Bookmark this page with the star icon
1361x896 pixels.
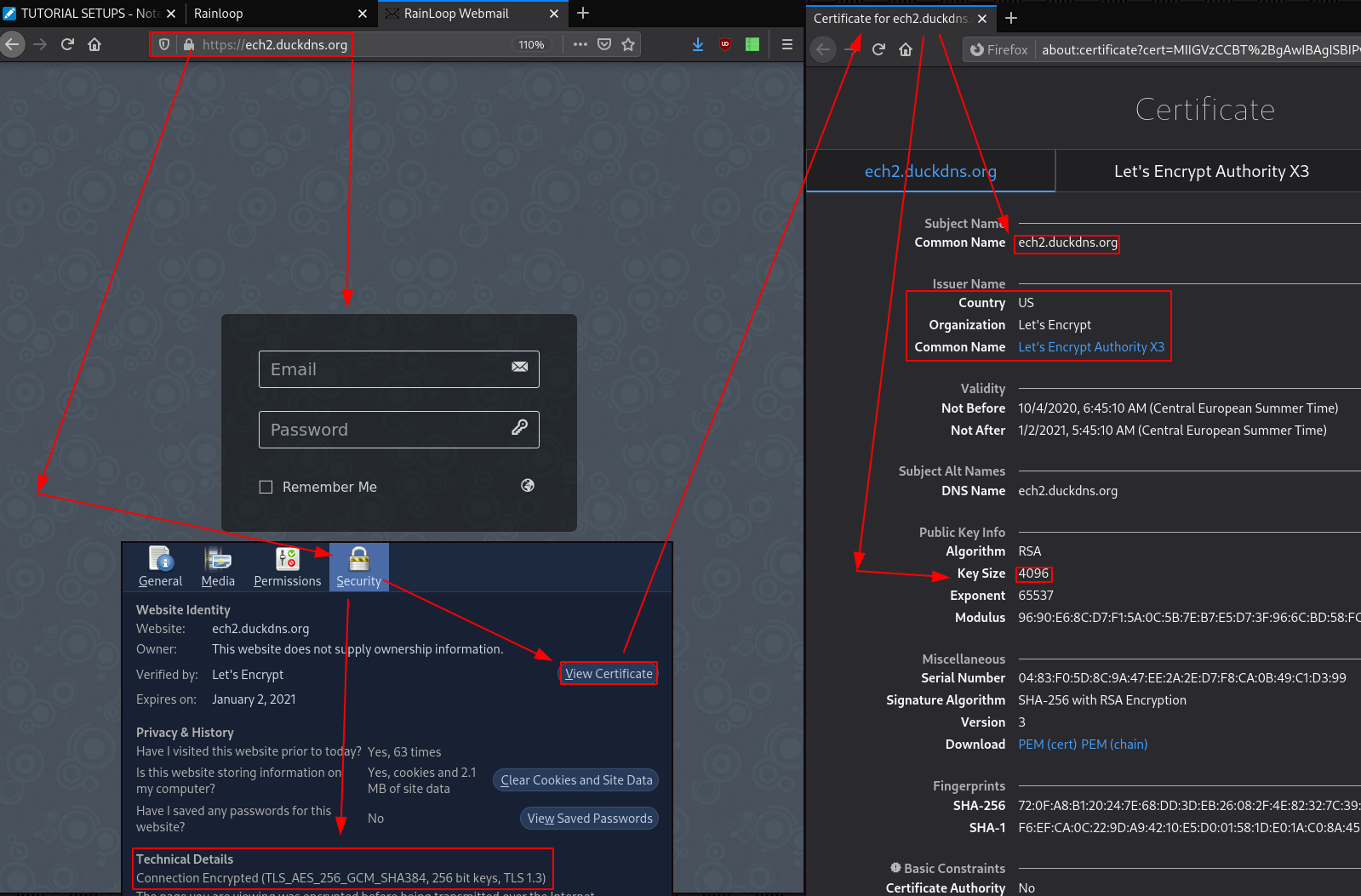[628, 44]
